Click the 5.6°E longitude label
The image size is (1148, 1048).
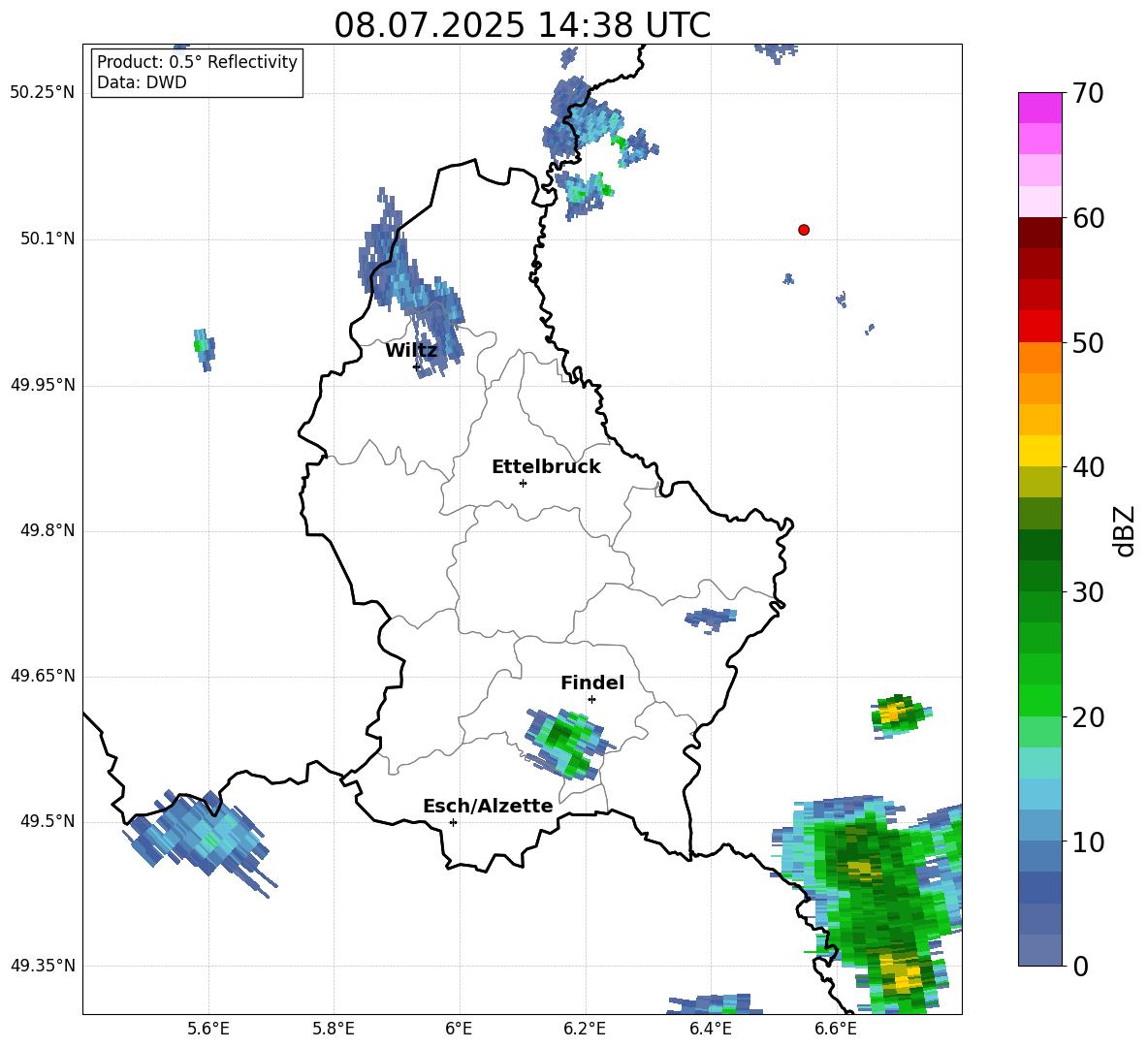pyautogui.click(x=208, y=1029)
